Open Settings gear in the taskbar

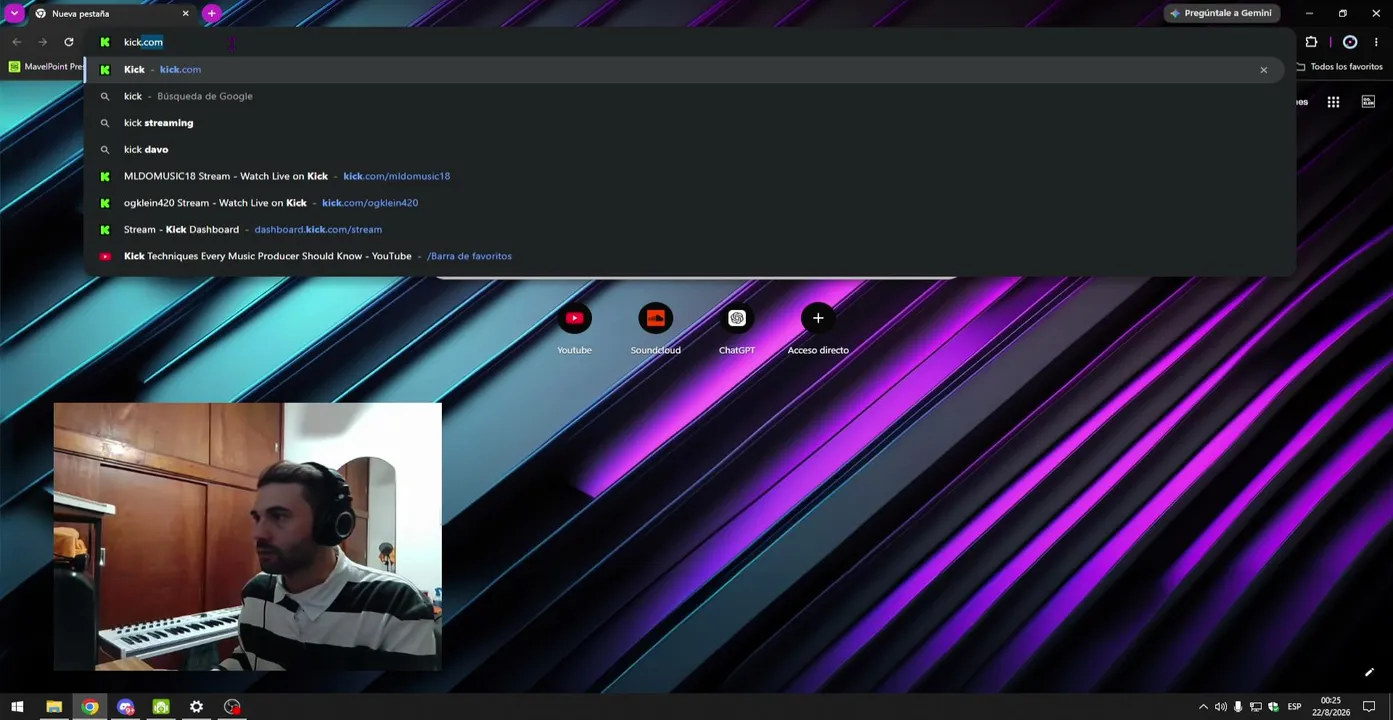pos(197,707)
